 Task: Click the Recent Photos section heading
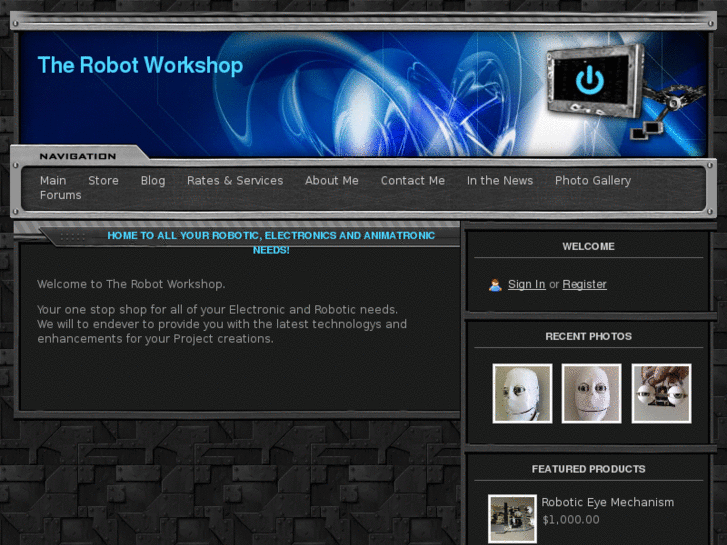(589, 337)
